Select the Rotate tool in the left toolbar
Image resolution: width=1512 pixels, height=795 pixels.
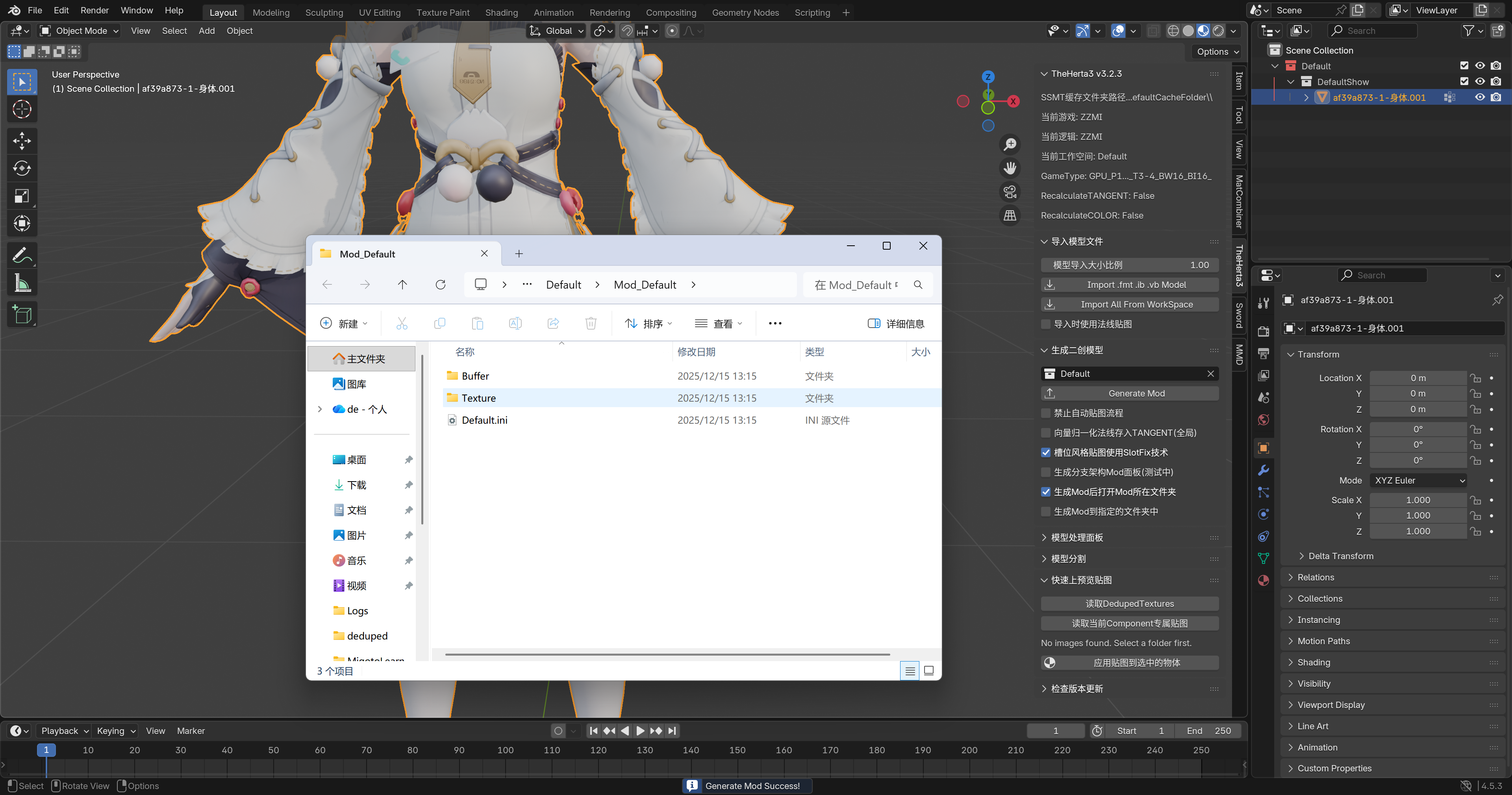tap(22, 169)
